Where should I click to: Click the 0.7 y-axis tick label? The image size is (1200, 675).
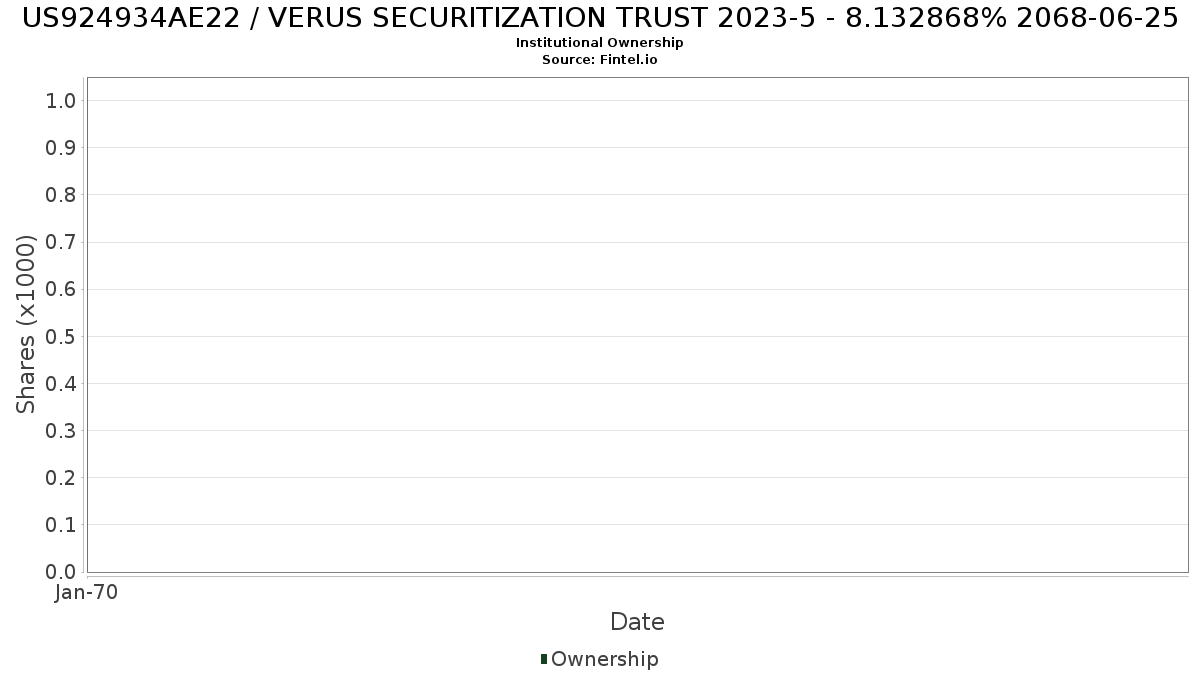tap(60, 242)
